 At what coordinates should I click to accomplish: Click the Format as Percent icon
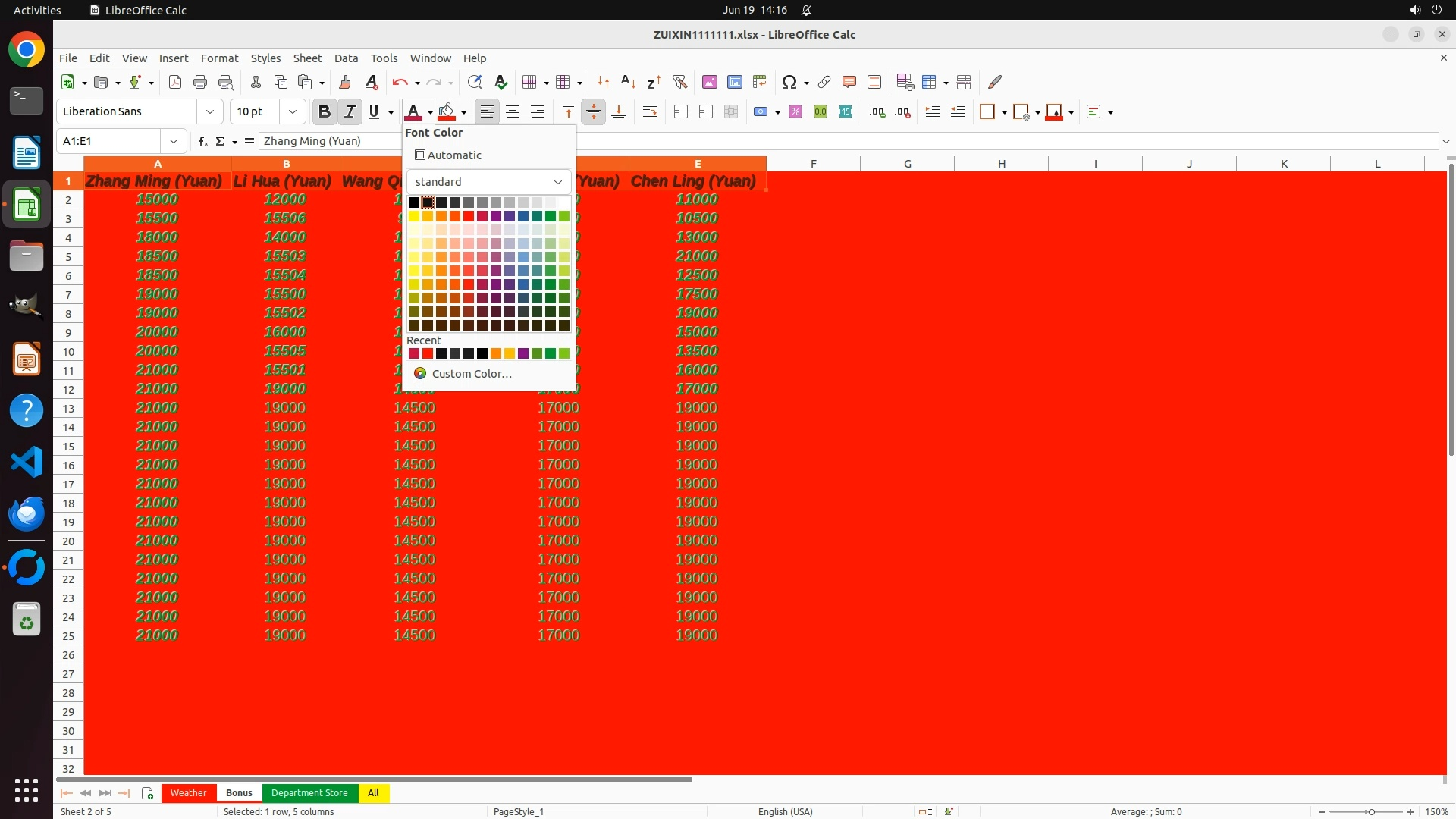coord(795,111)
